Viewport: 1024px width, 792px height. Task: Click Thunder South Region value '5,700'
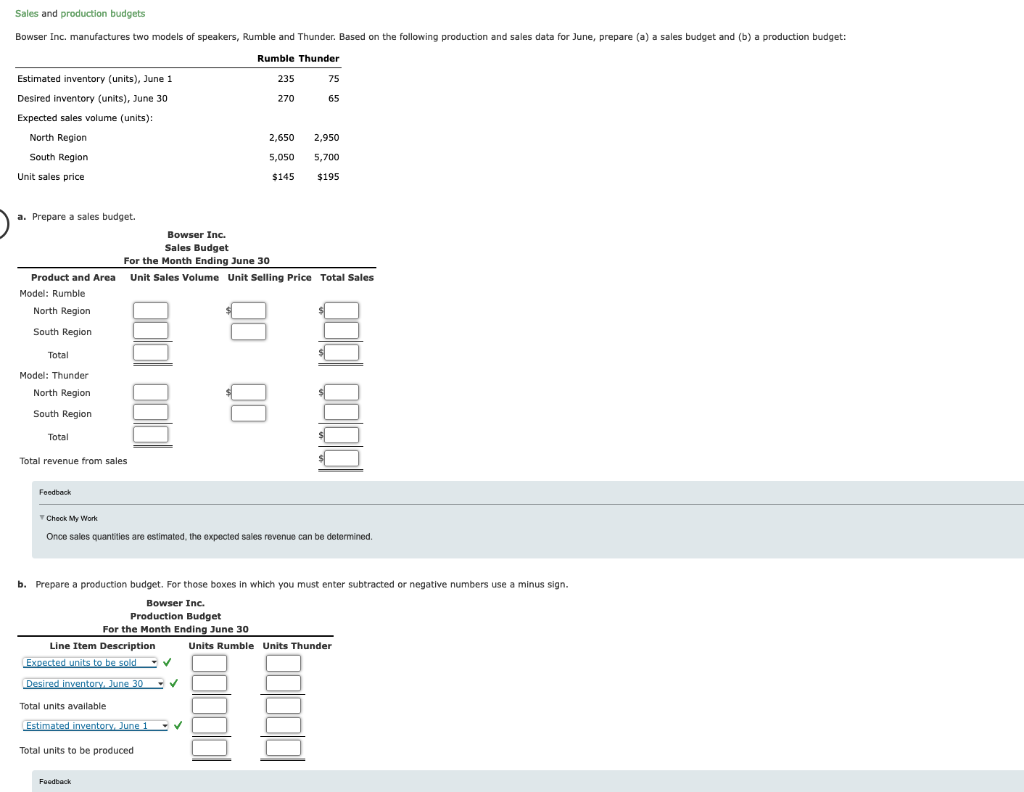[x=327, y=157]
